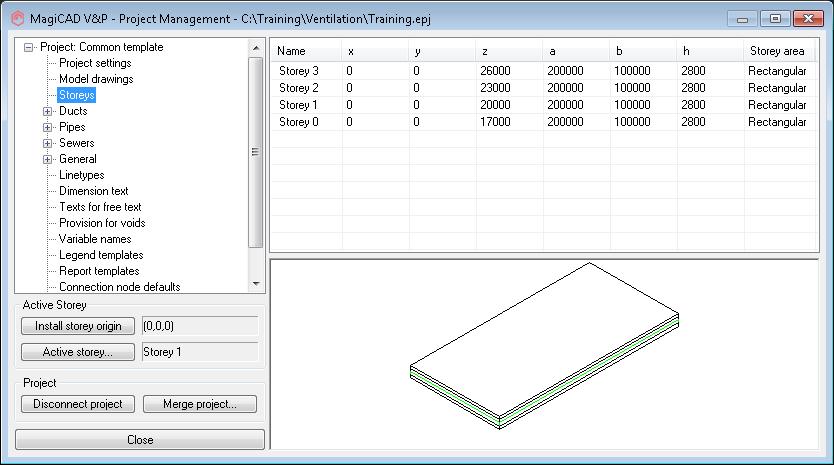Open Legend templates in the tree

tap(101, 254)
